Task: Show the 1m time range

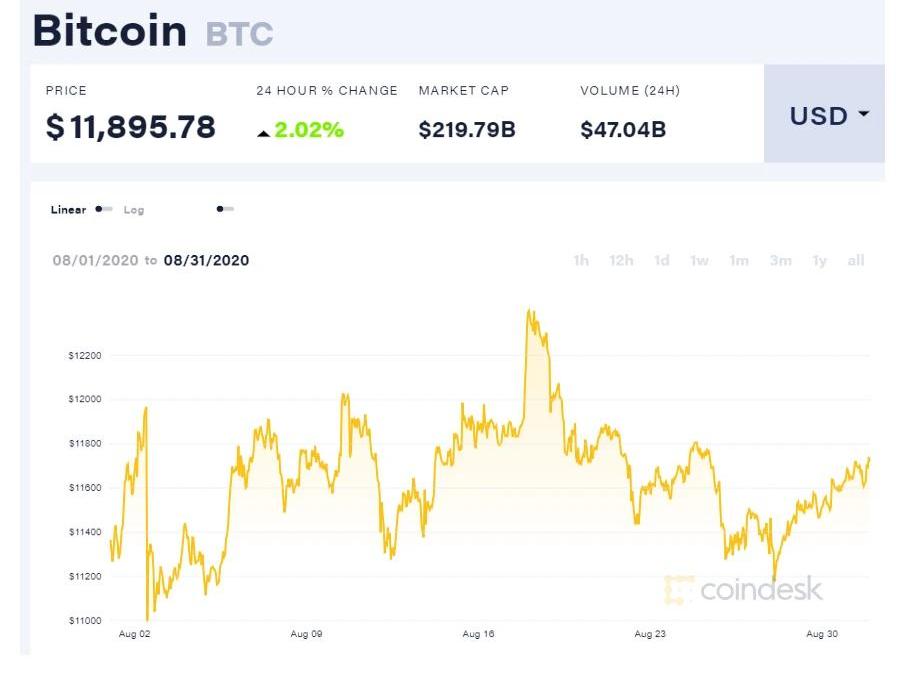Action: (739, 261)
